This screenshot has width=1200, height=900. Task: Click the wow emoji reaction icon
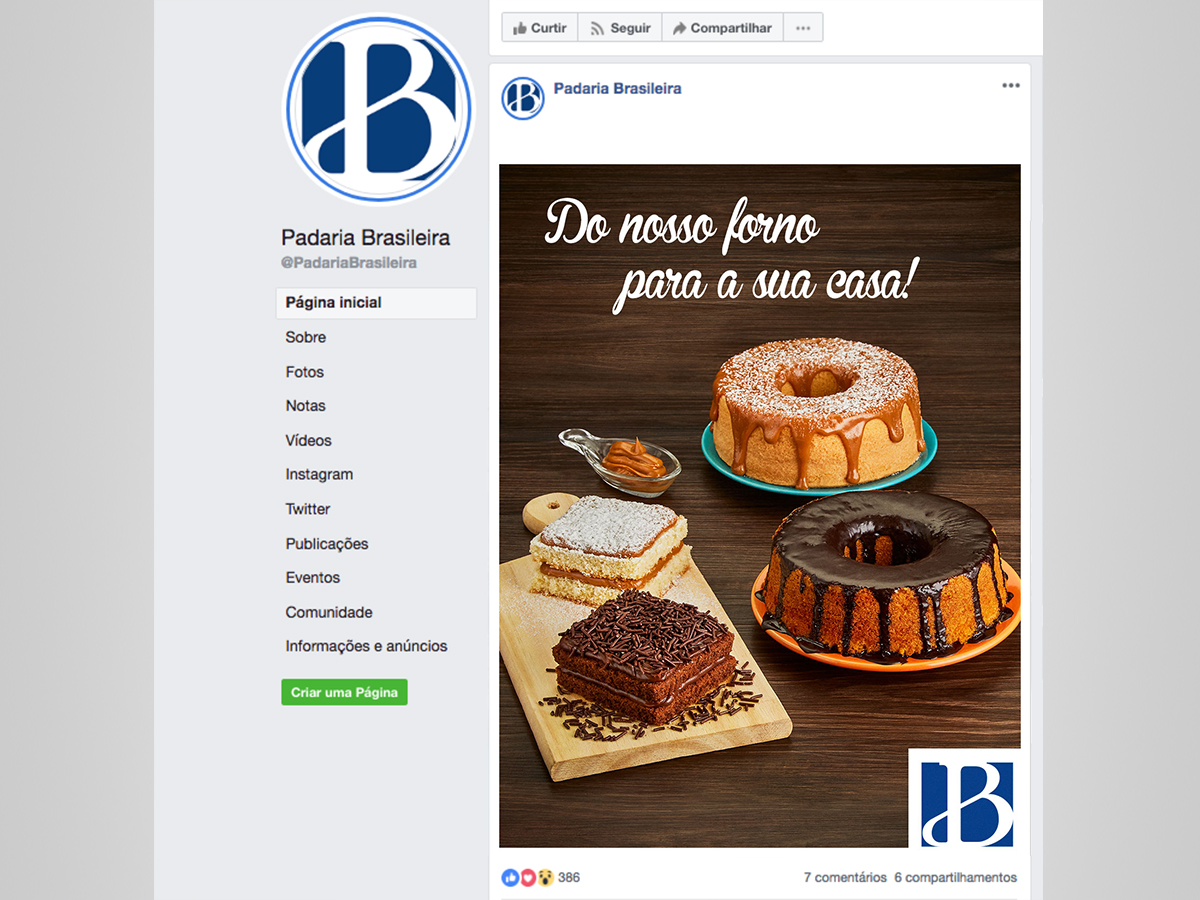tap(545, 878)
